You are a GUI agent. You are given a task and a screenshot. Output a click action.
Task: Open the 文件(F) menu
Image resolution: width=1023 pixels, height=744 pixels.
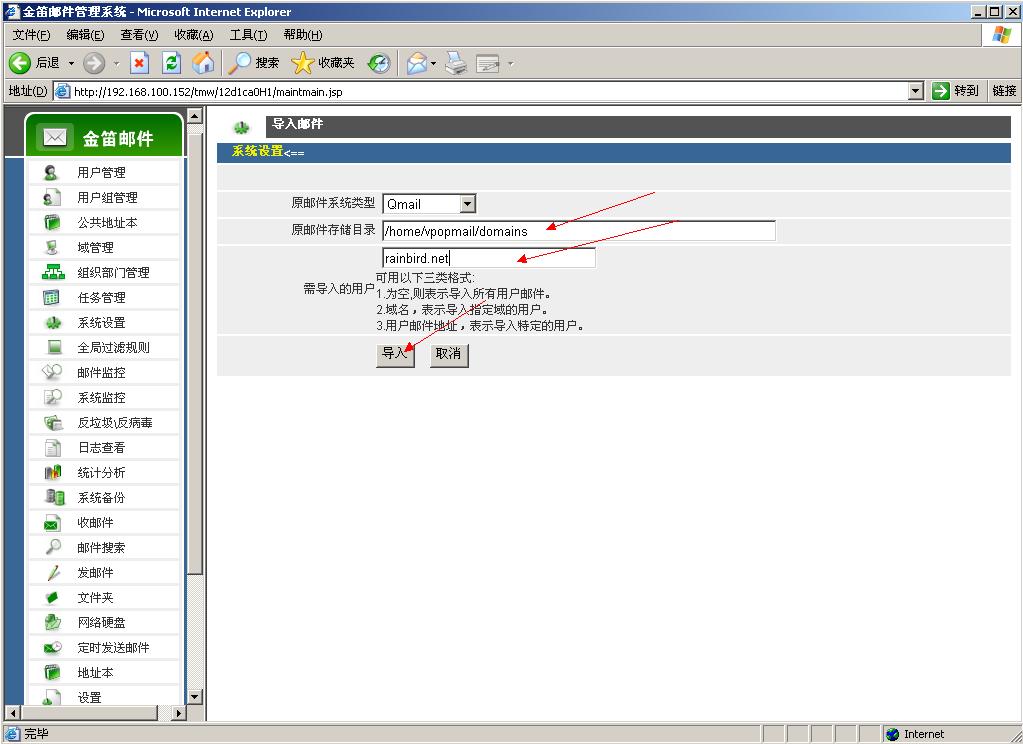point(31,35)
